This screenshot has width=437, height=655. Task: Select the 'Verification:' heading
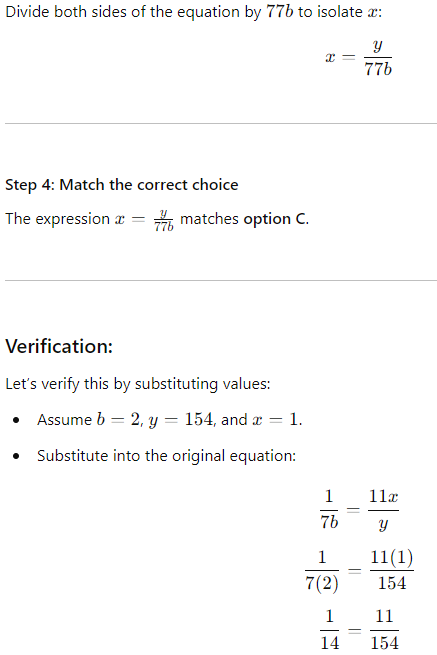[59, 346]
